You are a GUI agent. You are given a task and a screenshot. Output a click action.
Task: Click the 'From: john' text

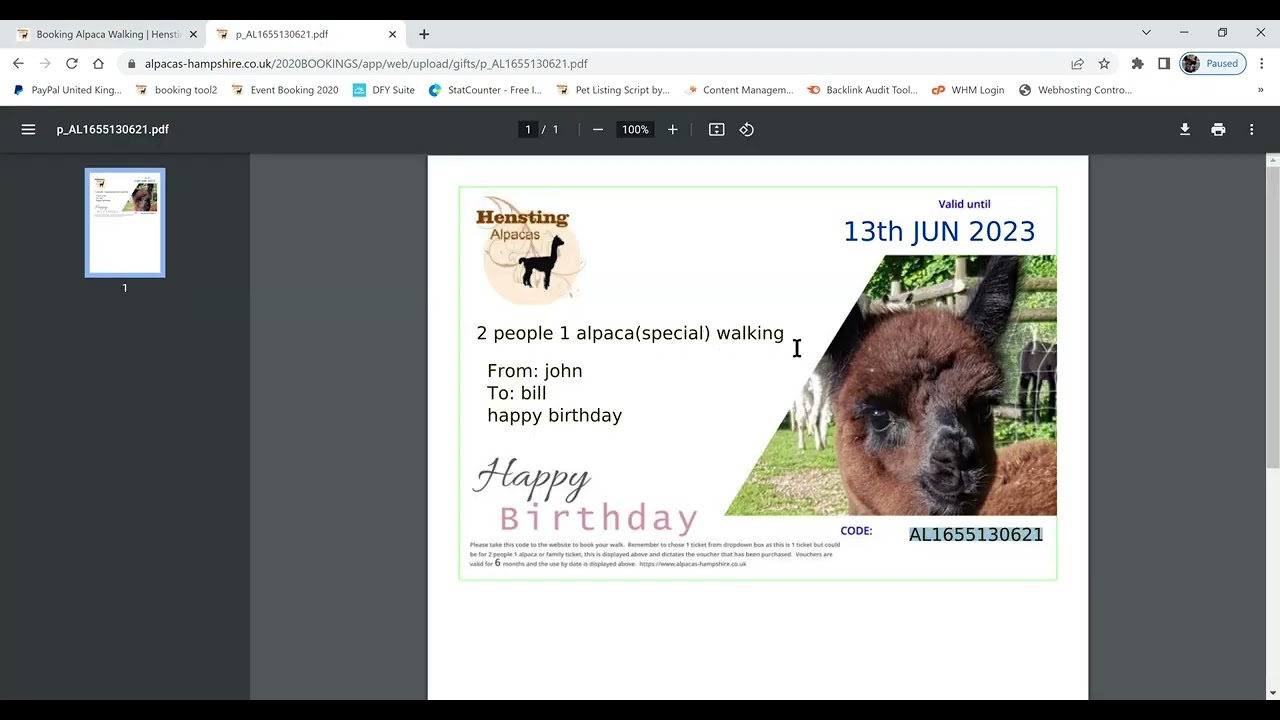[535, 371]
